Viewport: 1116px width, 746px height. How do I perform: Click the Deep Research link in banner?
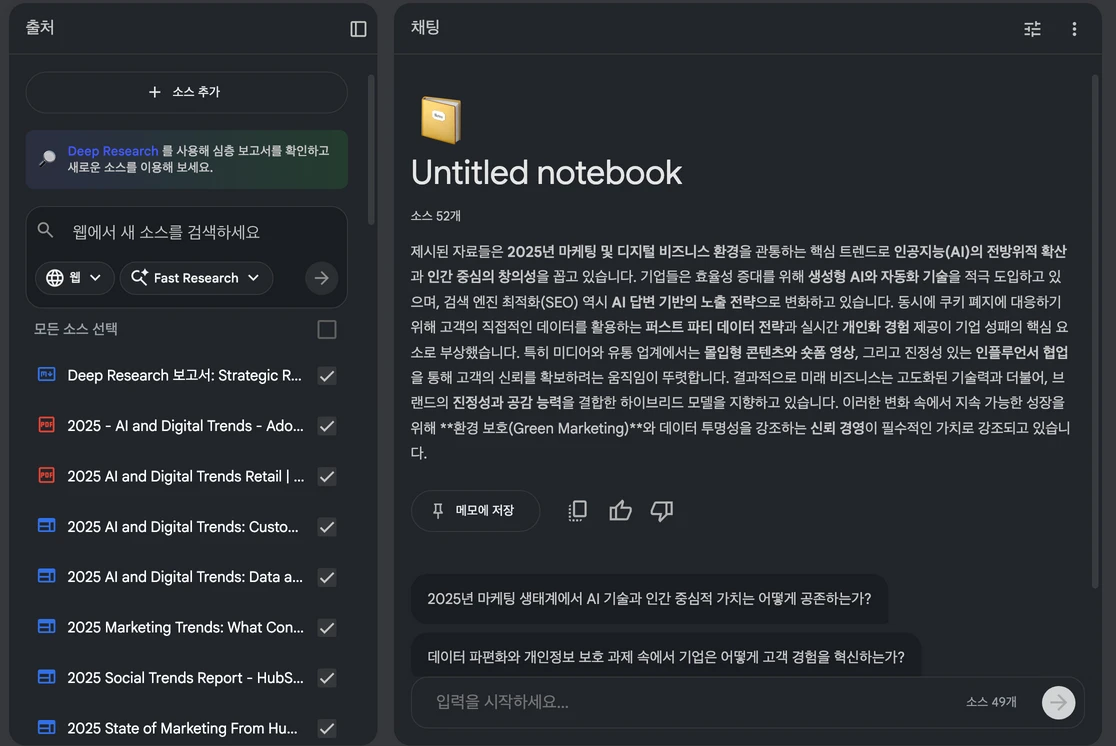[x=113, y=151]
